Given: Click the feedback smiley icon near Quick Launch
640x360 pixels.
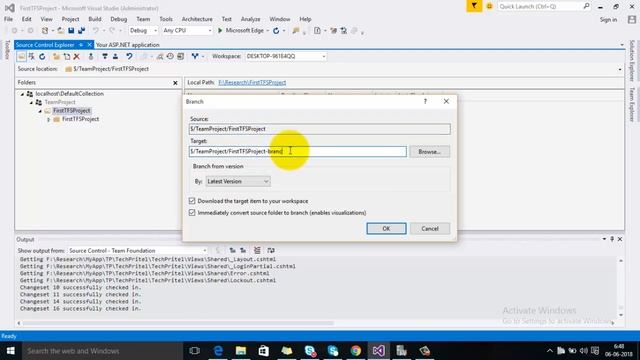Looking at the screenshot, I should tap(489, 7).
